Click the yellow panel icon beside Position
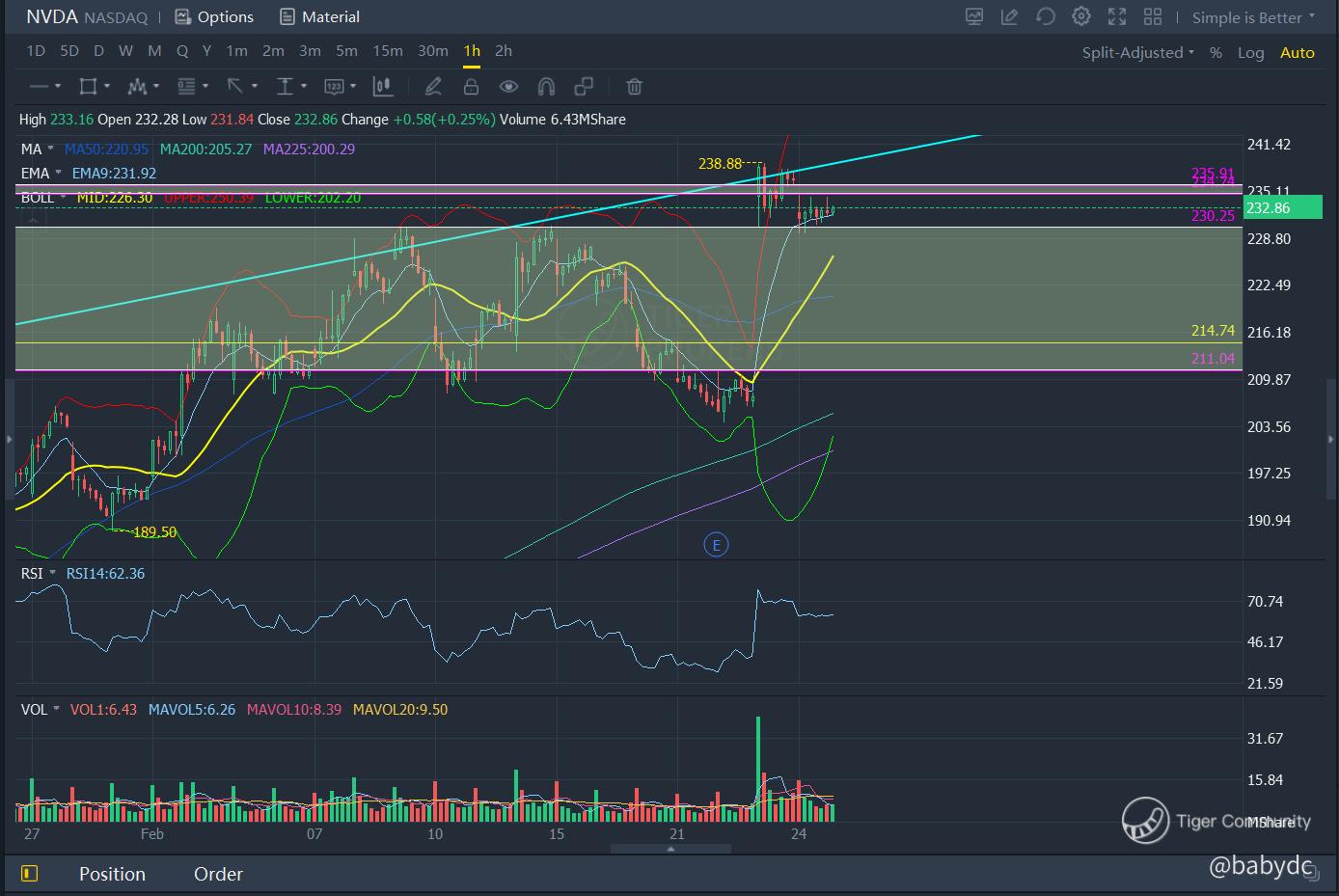This screenshot has width=1339, height=896. tap(29, 874)
